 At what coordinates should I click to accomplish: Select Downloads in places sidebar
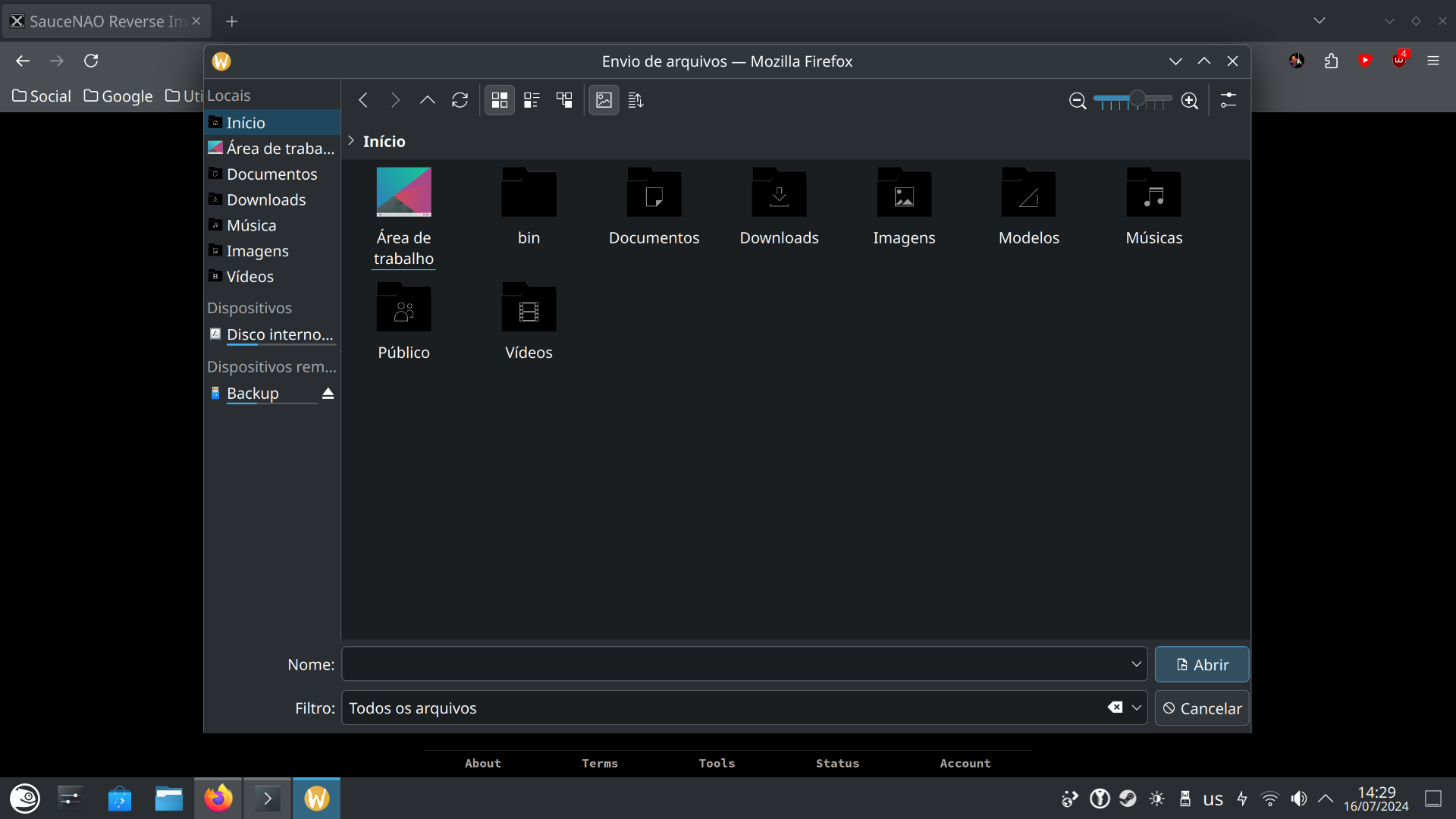(x=266, y=199)
